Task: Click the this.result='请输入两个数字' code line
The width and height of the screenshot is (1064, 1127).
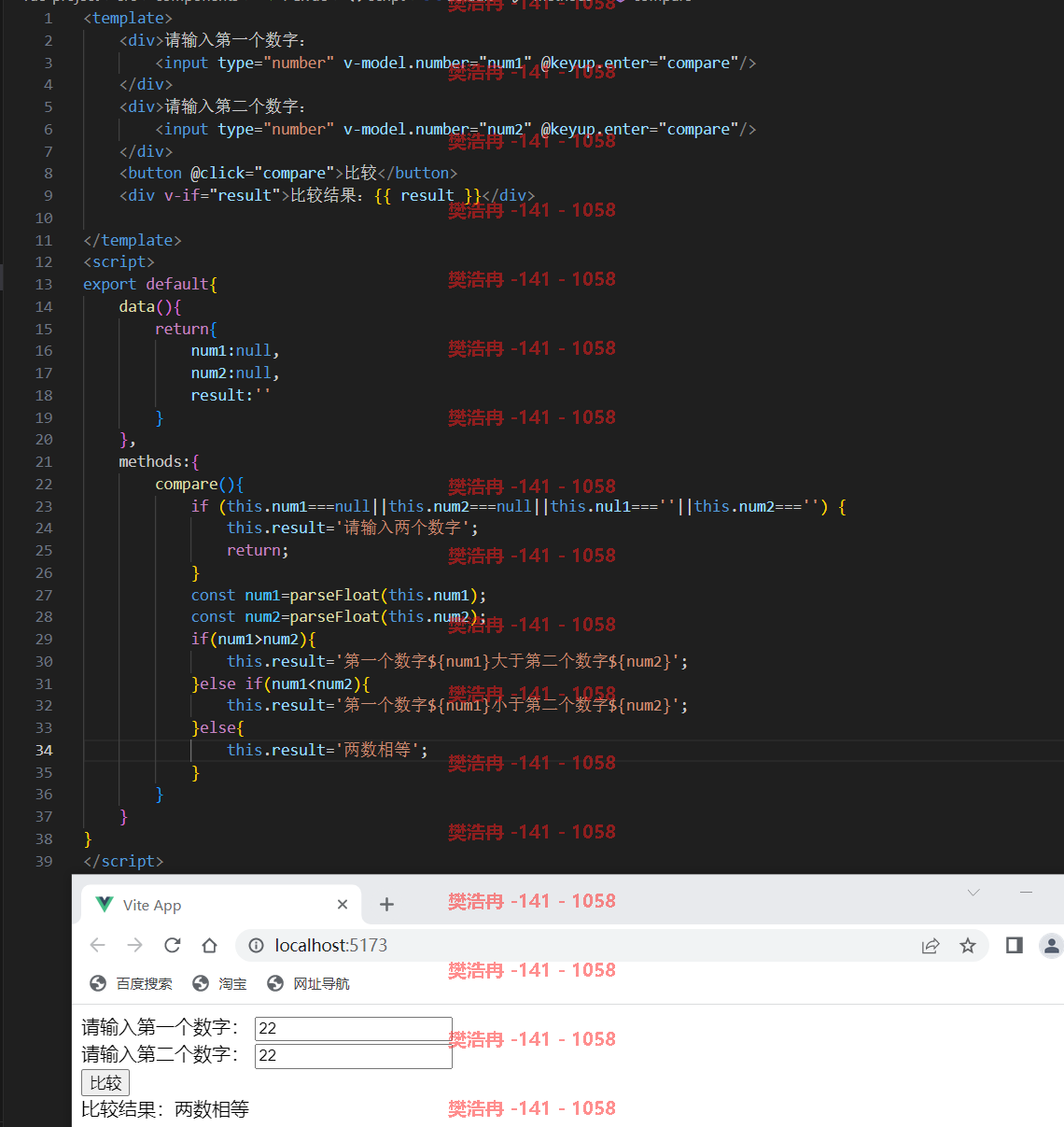Action: point(353,528)
